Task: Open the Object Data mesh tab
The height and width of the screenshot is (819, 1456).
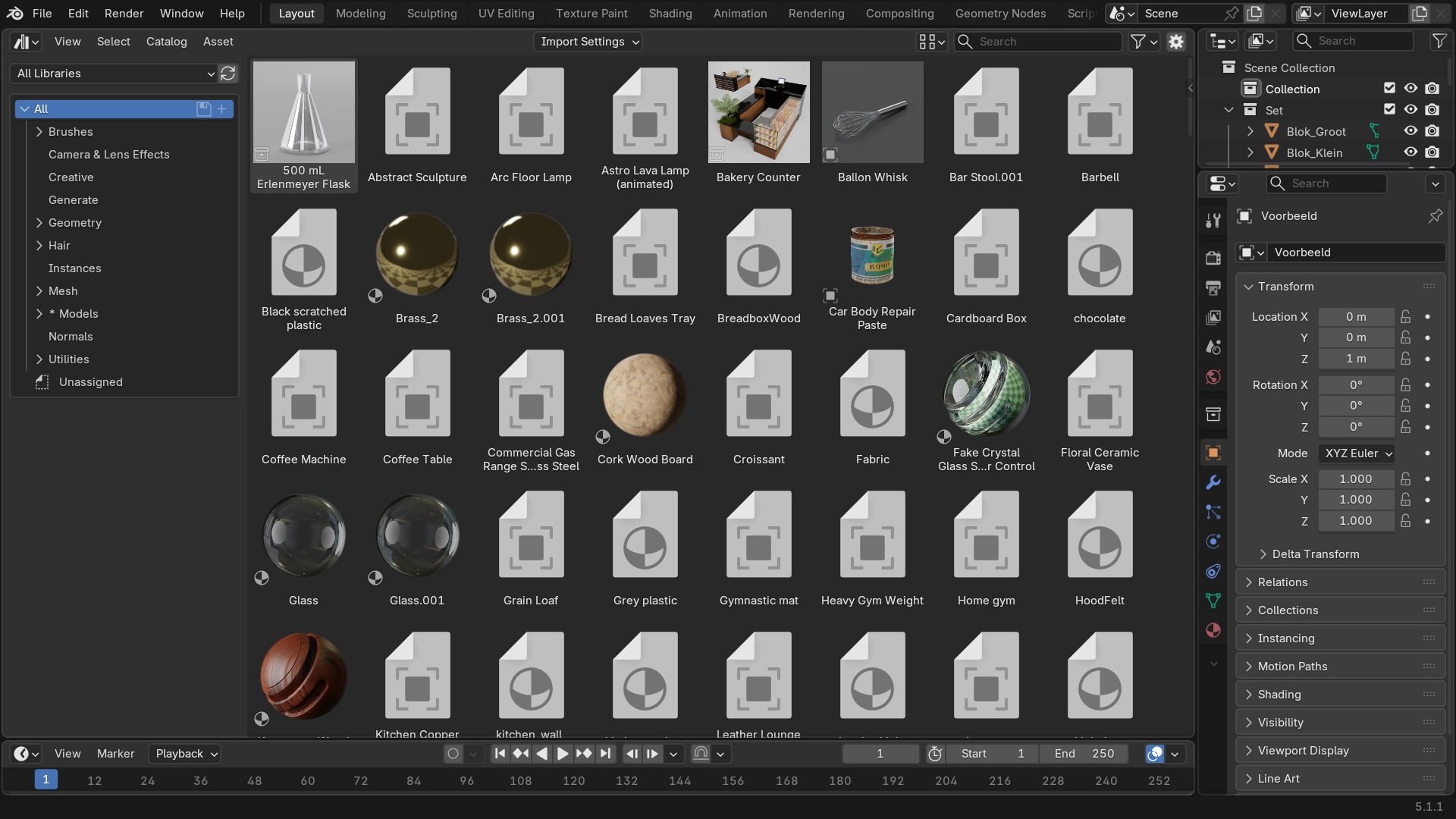Action: click(x=1213, y=601)
